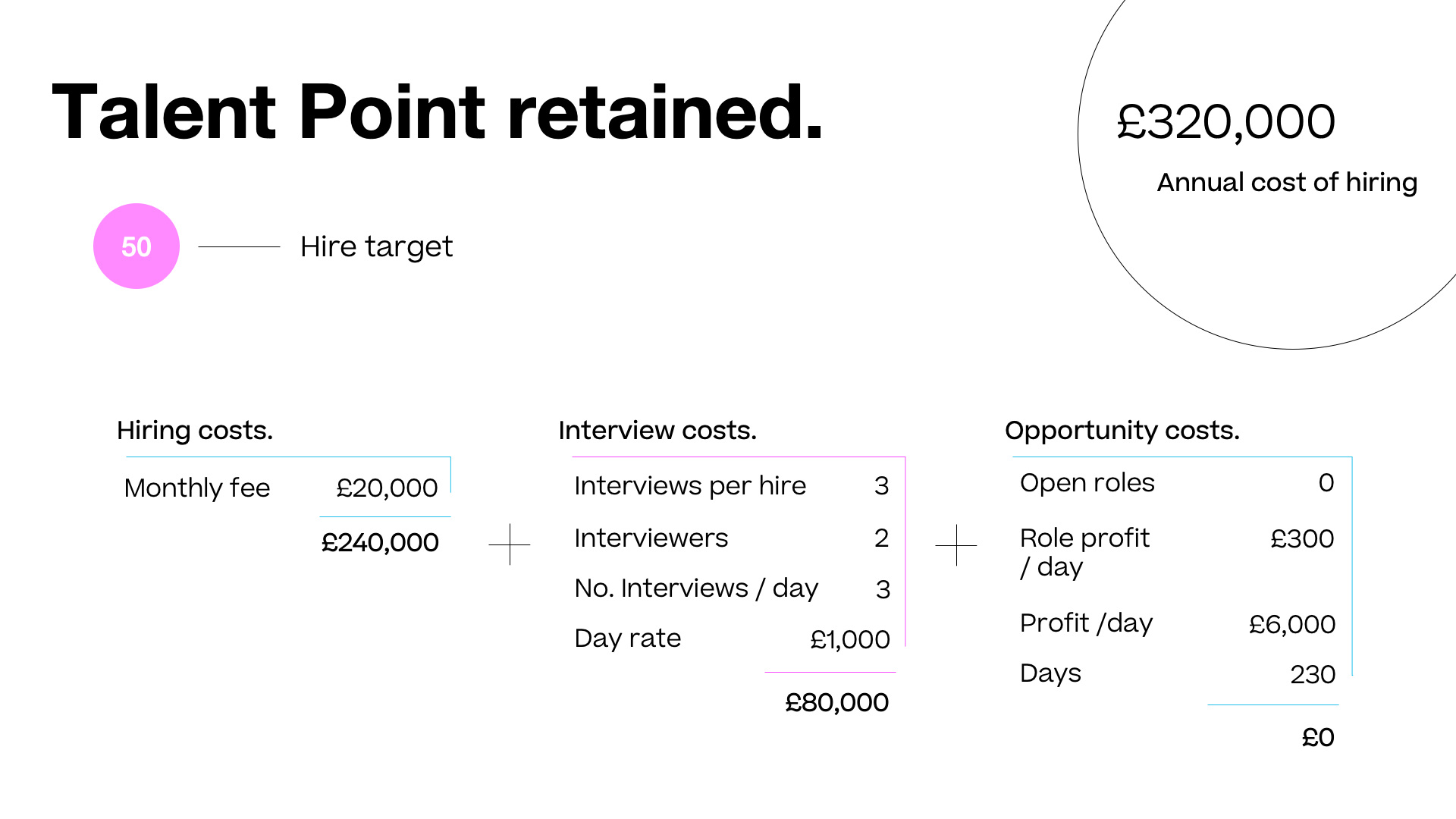The image size is (1456, 819).
Task: Click the "Hire target" label
Action: (x=376, y=246)
